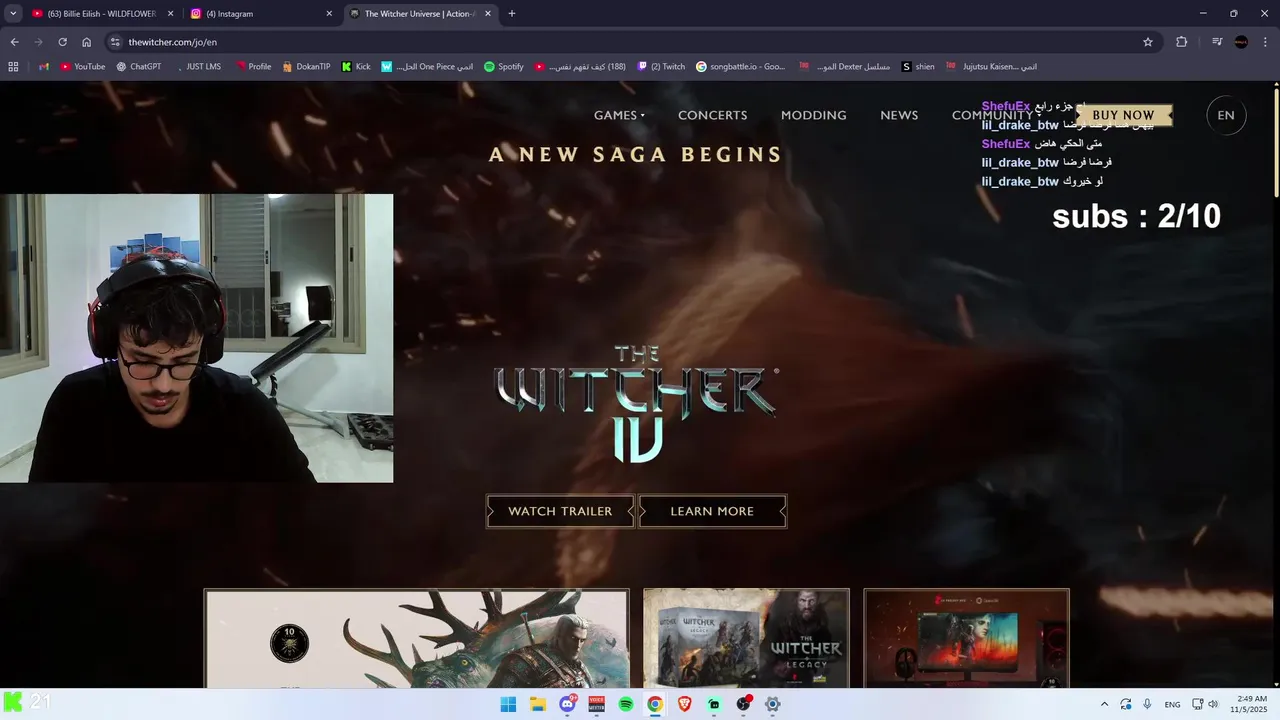Close the Billie Eilish tab
Screen dimensions: 1280x720
coord(170,14)
